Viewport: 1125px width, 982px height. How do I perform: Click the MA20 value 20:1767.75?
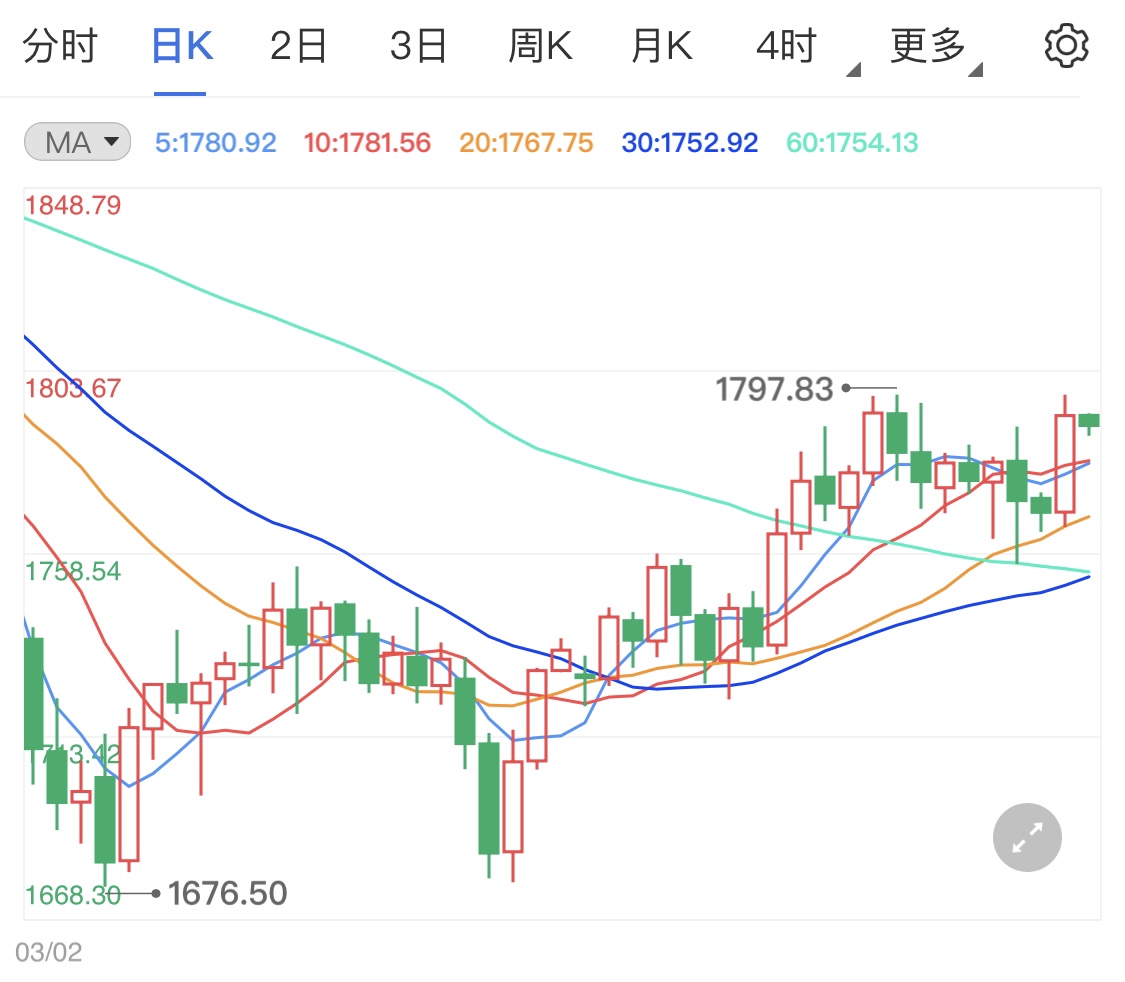click(526, 143)
